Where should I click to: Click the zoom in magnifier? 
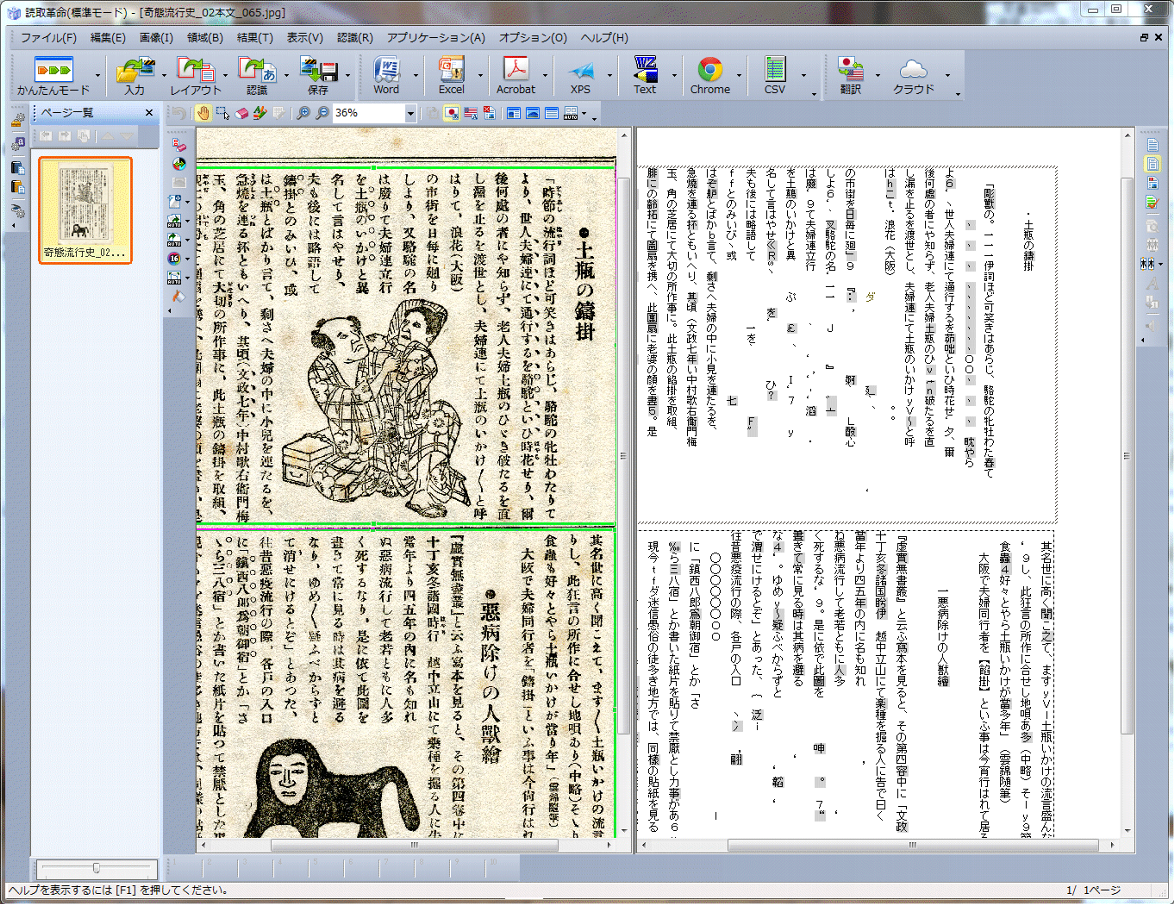tap(303, 113)
